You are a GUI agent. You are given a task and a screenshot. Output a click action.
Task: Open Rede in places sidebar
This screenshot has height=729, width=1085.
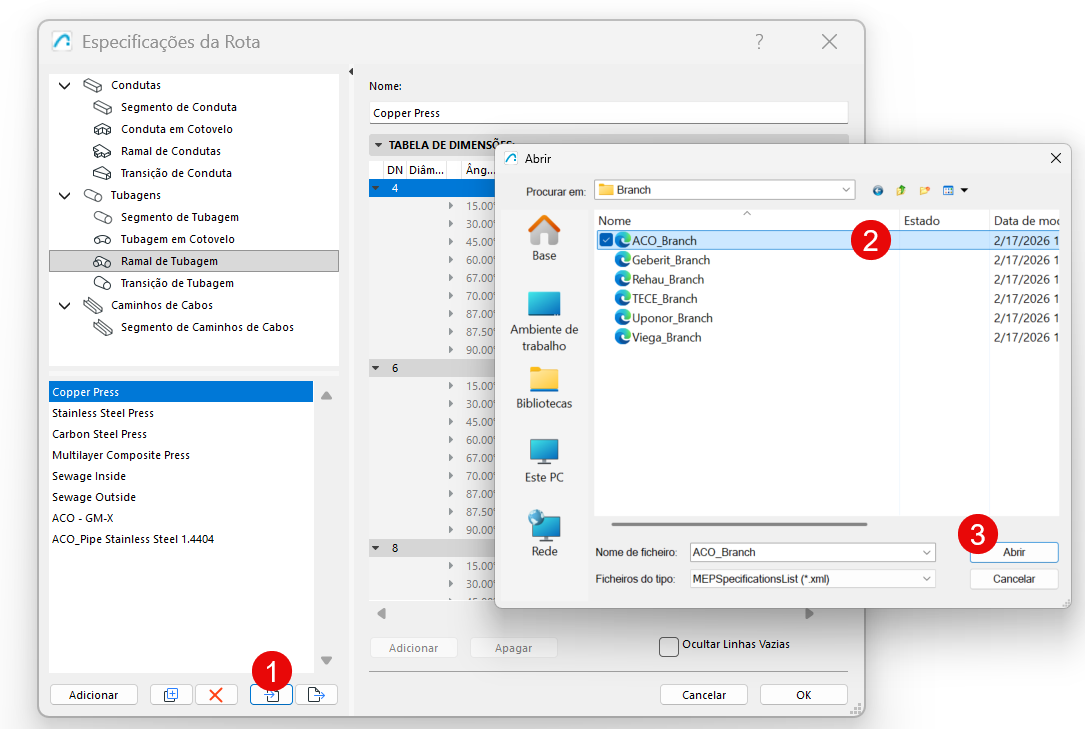pyautogui.click(x=544, y=533)
